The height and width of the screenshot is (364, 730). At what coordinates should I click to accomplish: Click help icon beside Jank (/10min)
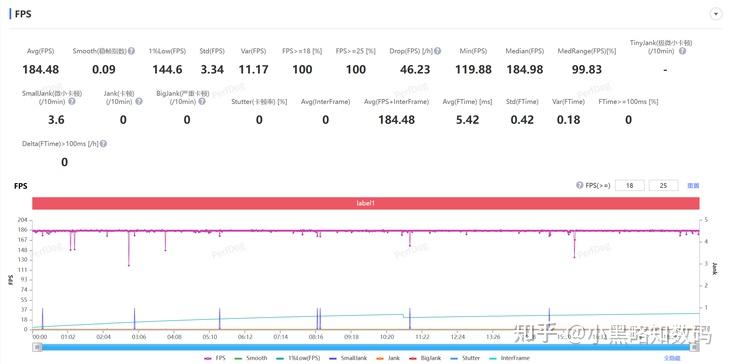click(x=139, y=101)
